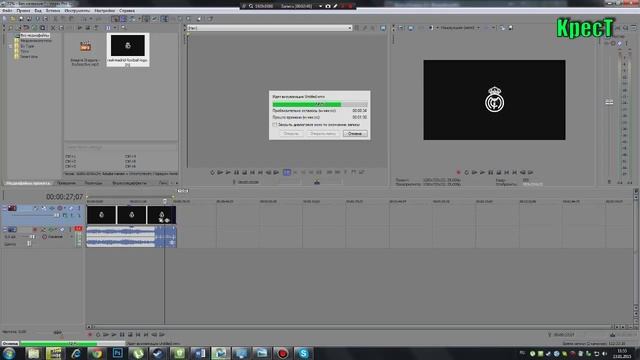Click Copy Snapshot icon in preview toolbar
Image resolution: width=640 pixels, height=360 pixels.
pos(502,28)
